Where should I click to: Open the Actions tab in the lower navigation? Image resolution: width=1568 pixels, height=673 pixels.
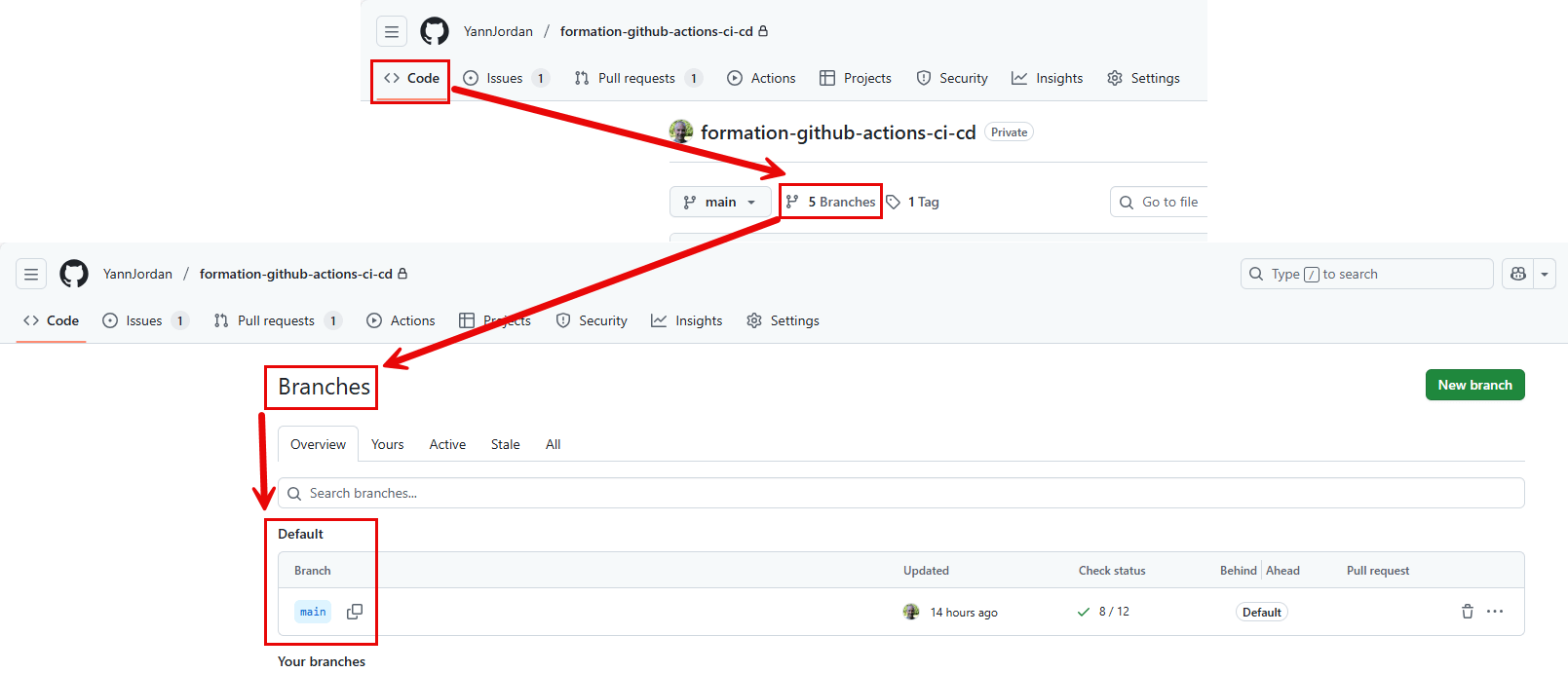pos(401,320)
